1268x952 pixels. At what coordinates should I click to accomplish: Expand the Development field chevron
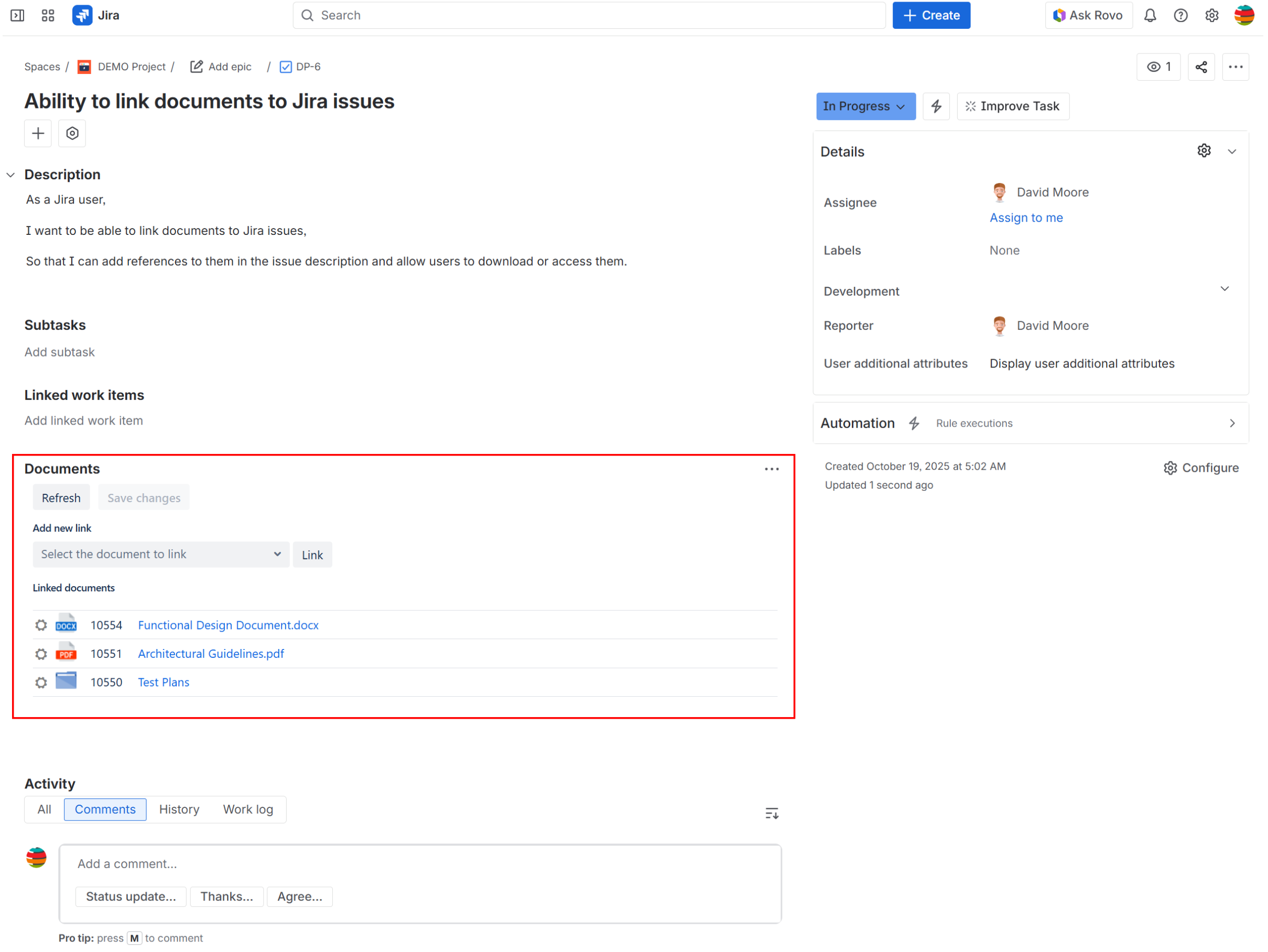1224,289
